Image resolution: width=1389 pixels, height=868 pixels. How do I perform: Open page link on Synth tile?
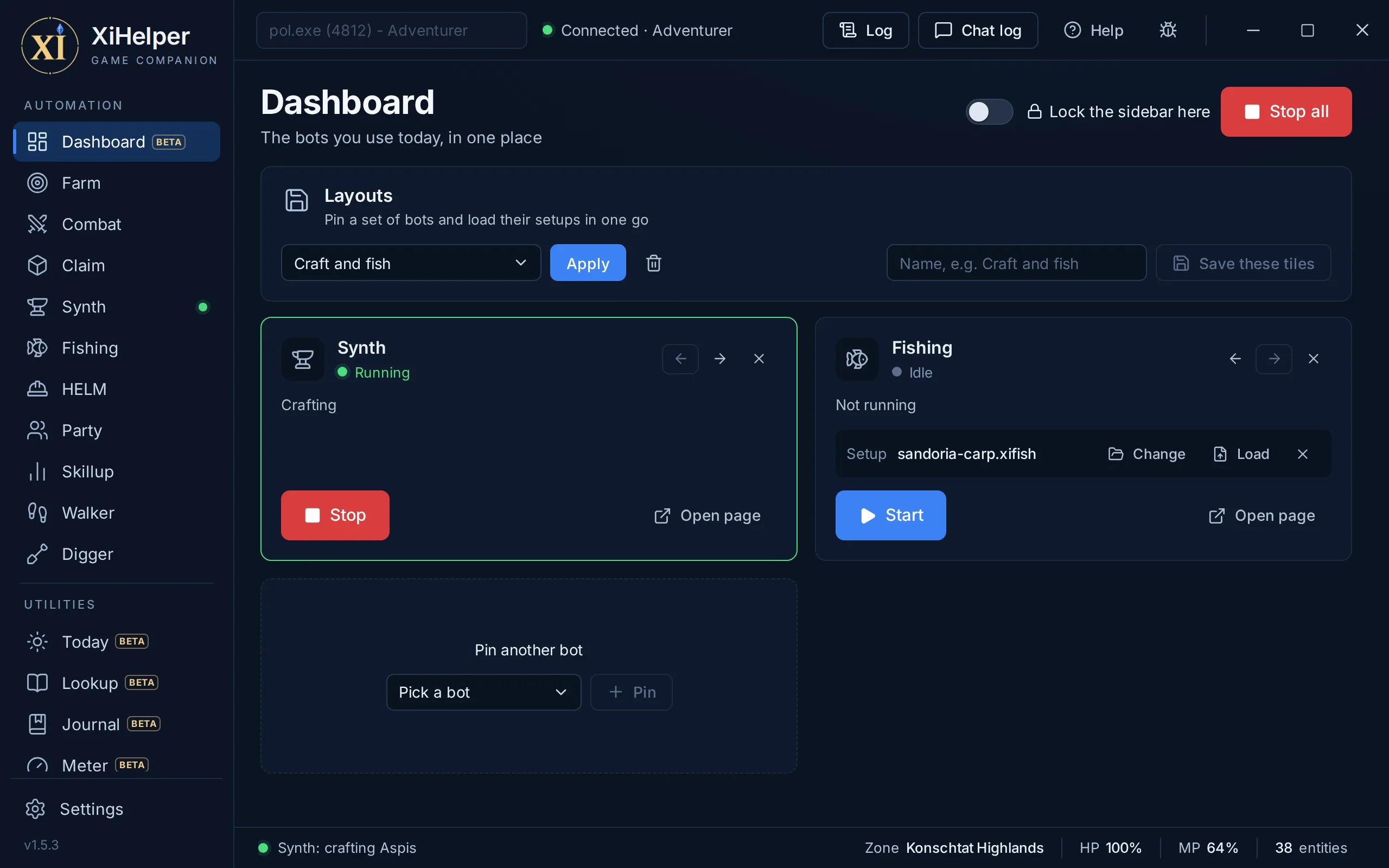[707, 516]
